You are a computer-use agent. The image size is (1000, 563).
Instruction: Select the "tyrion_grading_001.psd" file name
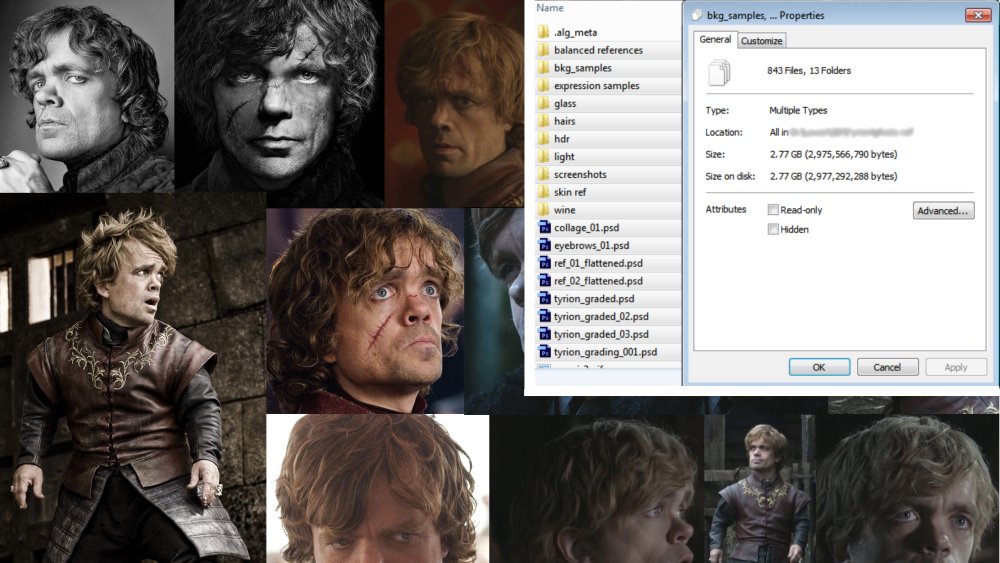(x=605, y=352)
